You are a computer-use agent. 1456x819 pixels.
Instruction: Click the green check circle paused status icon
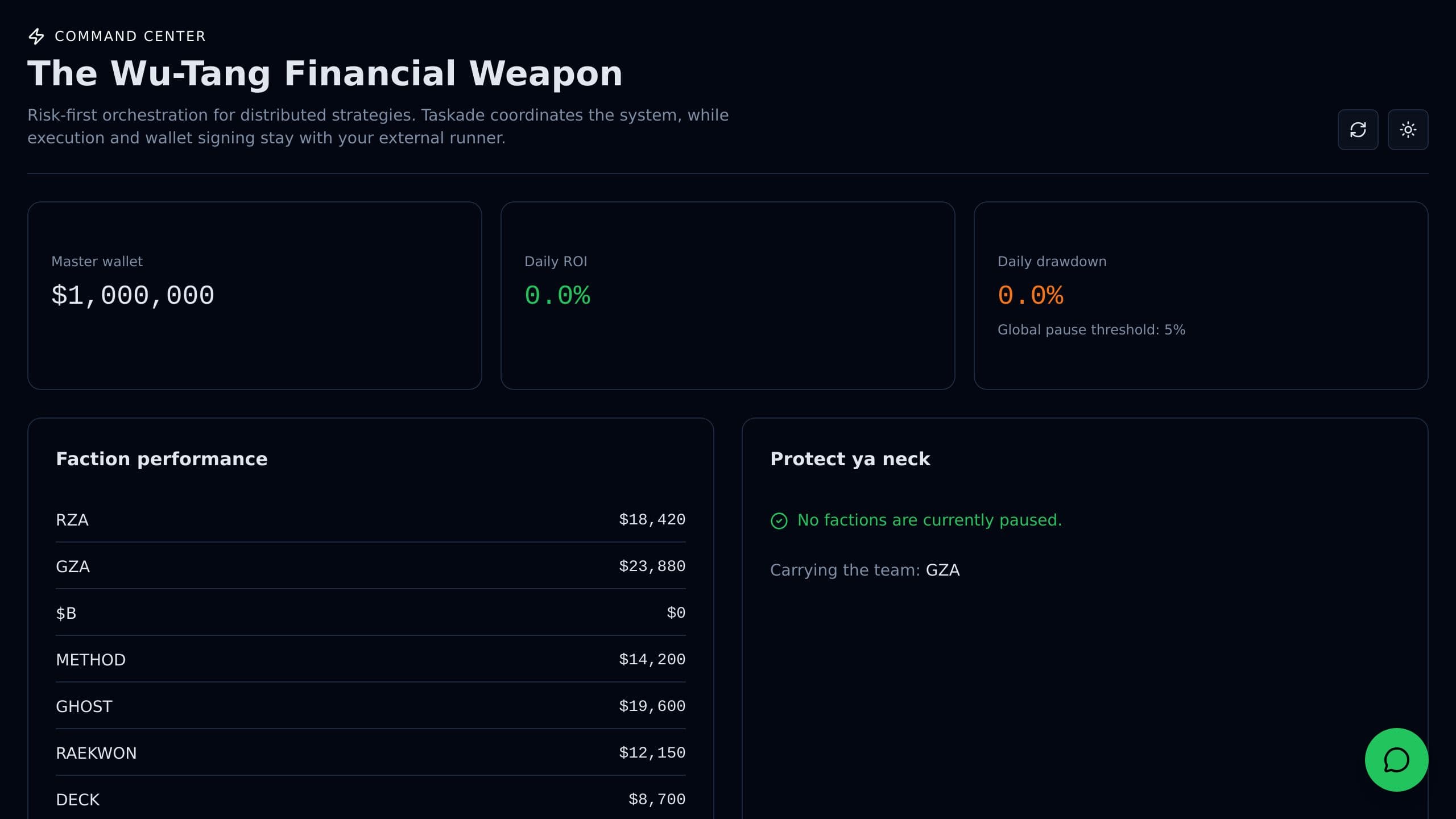[779, 520]
